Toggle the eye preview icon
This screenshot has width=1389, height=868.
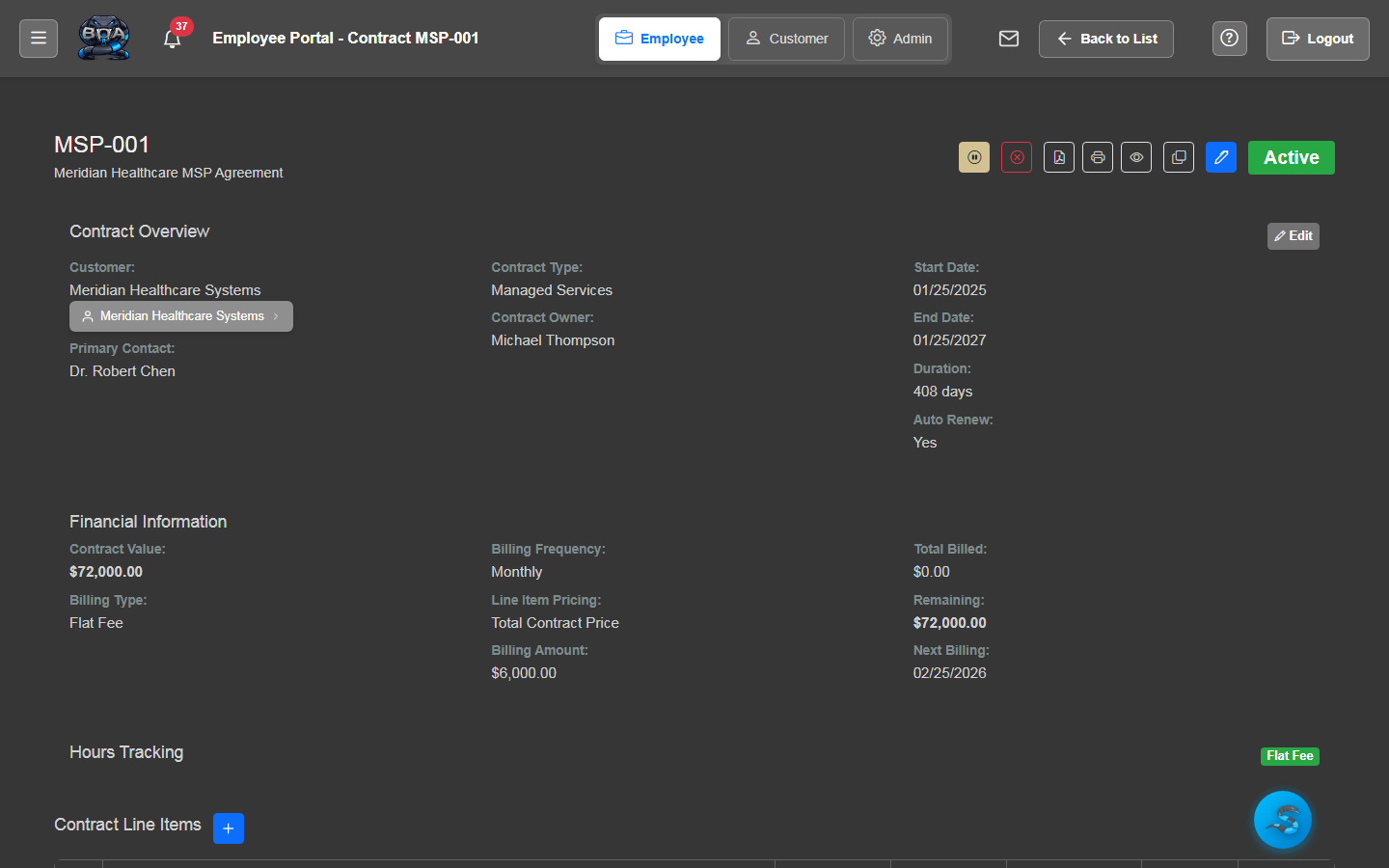click(x=1136, y=157)
